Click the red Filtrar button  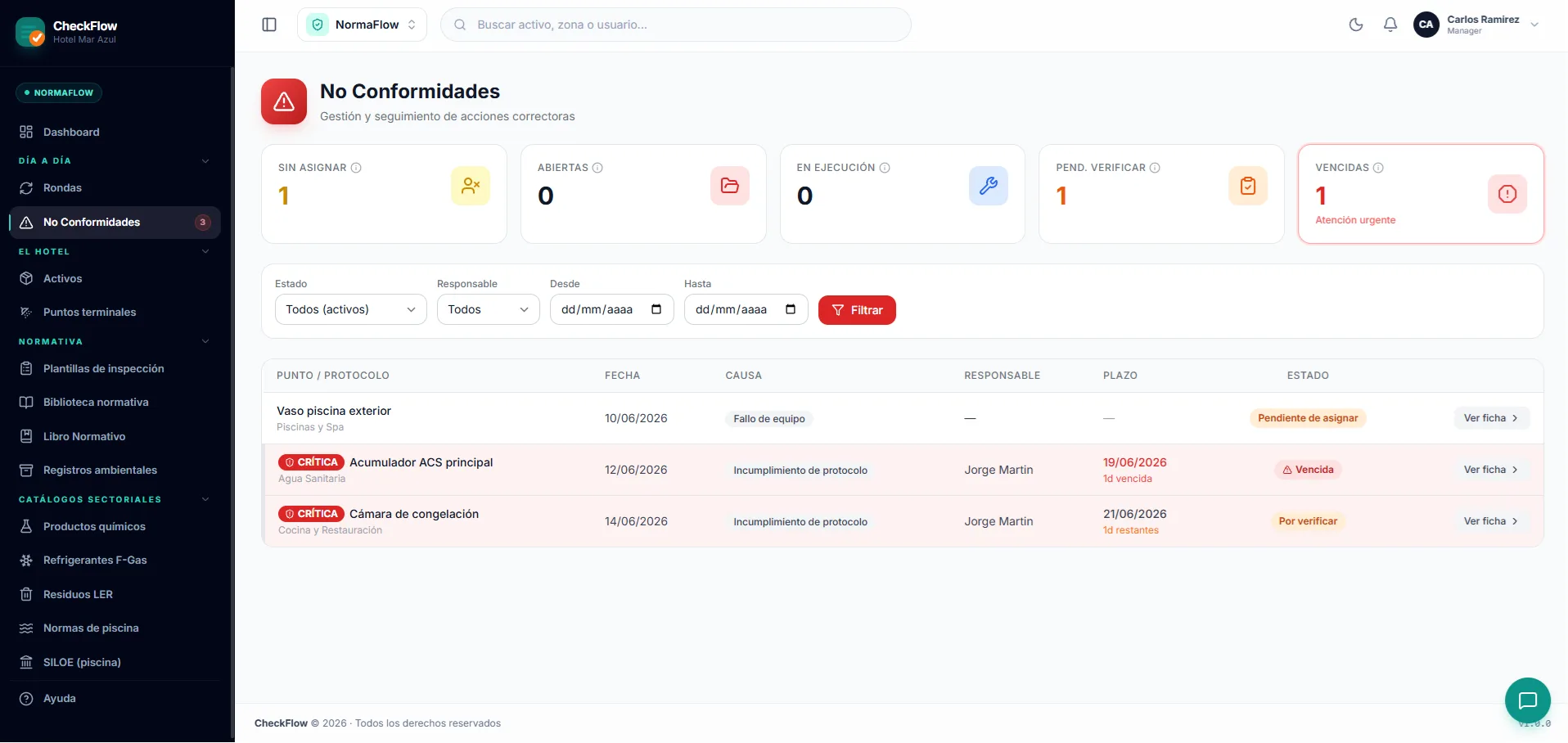(x=857, y=310)
